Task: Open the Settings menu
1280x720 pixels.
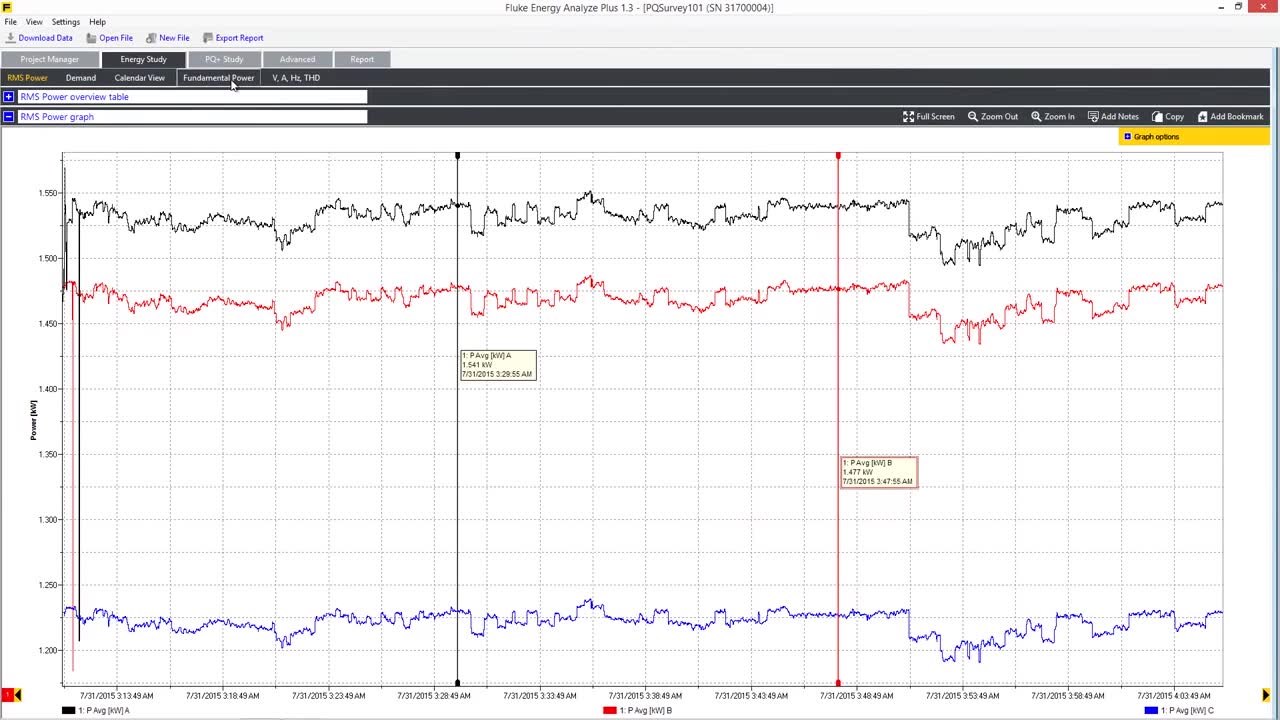Action: [66, 22]
